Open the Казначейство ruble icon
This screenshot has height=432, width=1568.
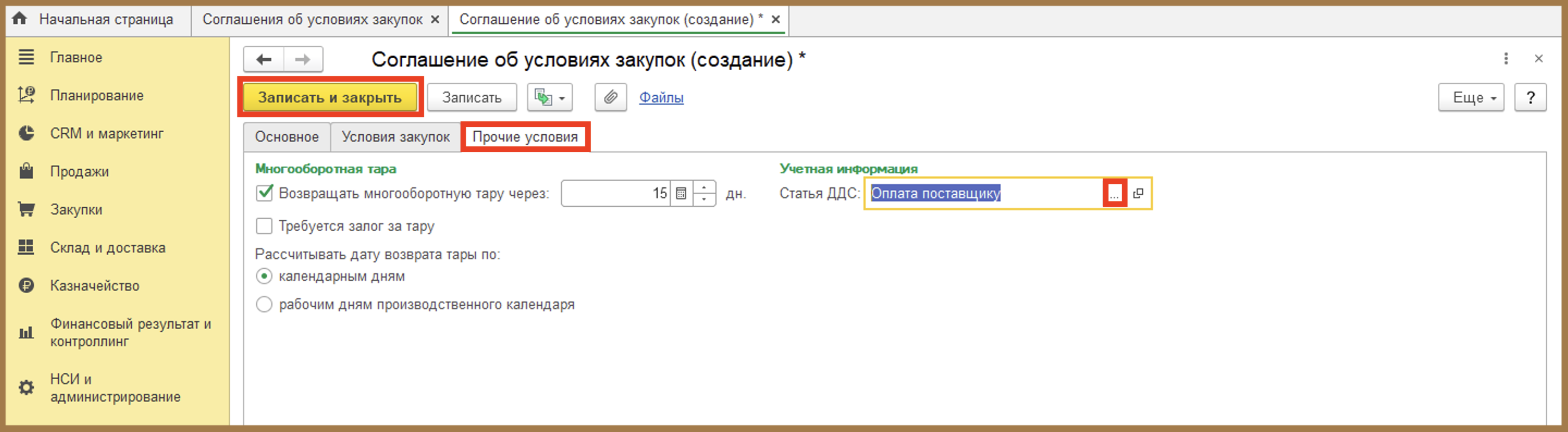point(26,285)
